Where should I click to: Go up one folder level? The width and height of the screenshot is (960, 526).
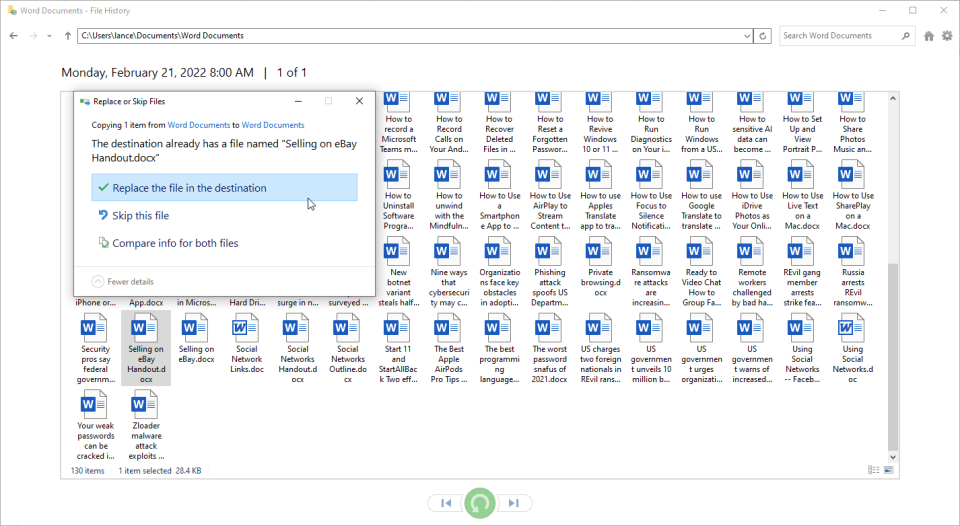67,36
